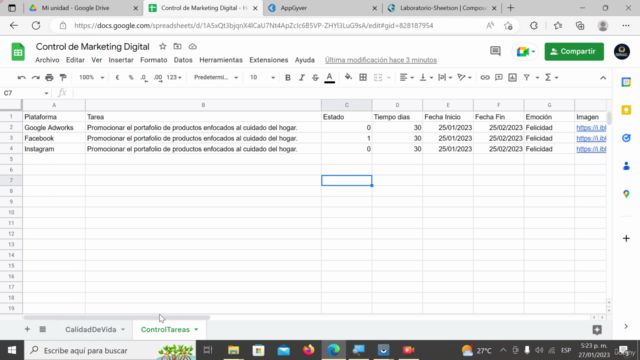Open vertical align dropdown

tap(426, 78)
